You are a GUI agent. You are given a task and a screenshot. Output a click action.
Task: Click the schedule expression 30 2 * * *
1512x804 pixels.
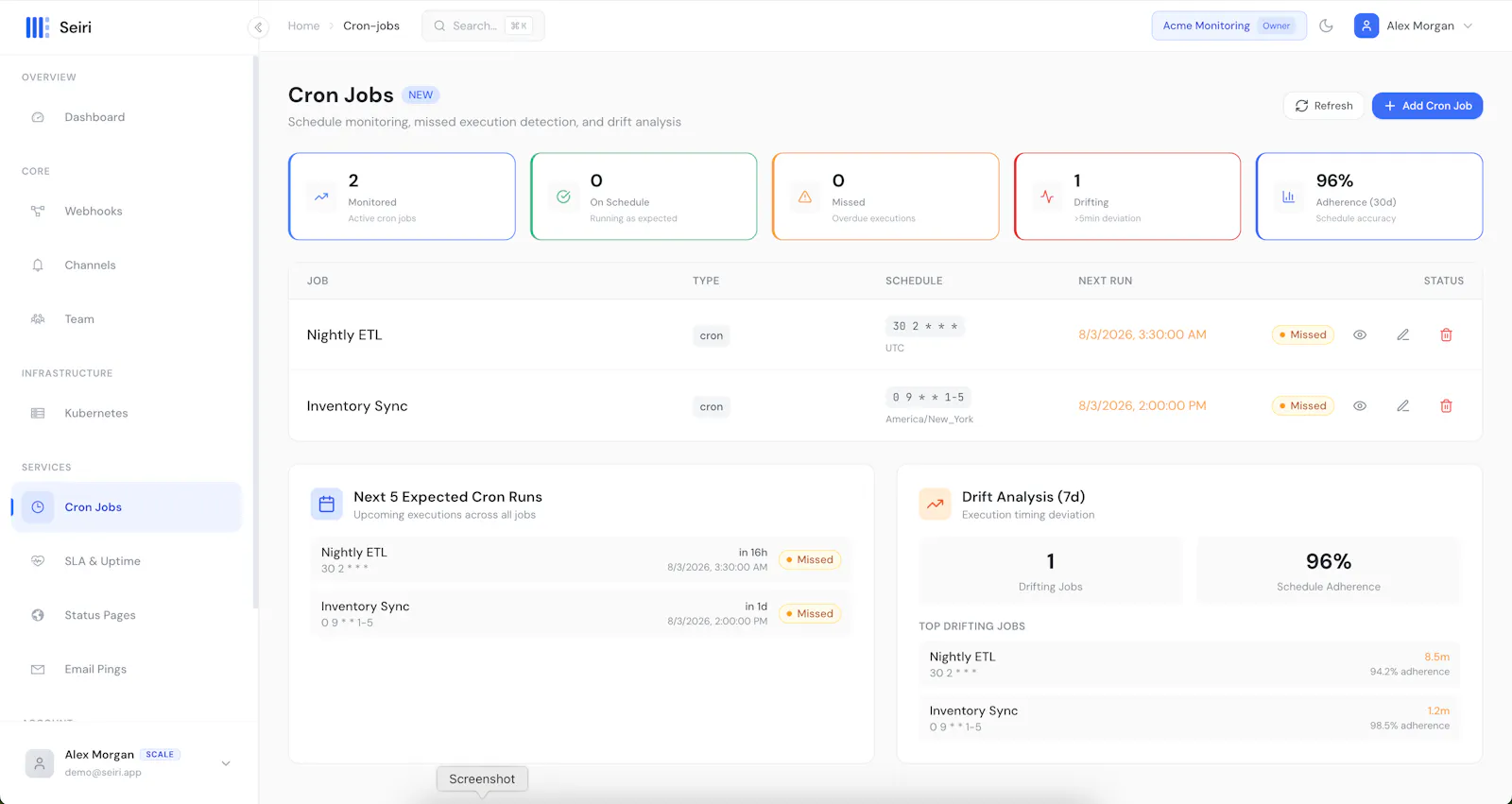point(925,326)
